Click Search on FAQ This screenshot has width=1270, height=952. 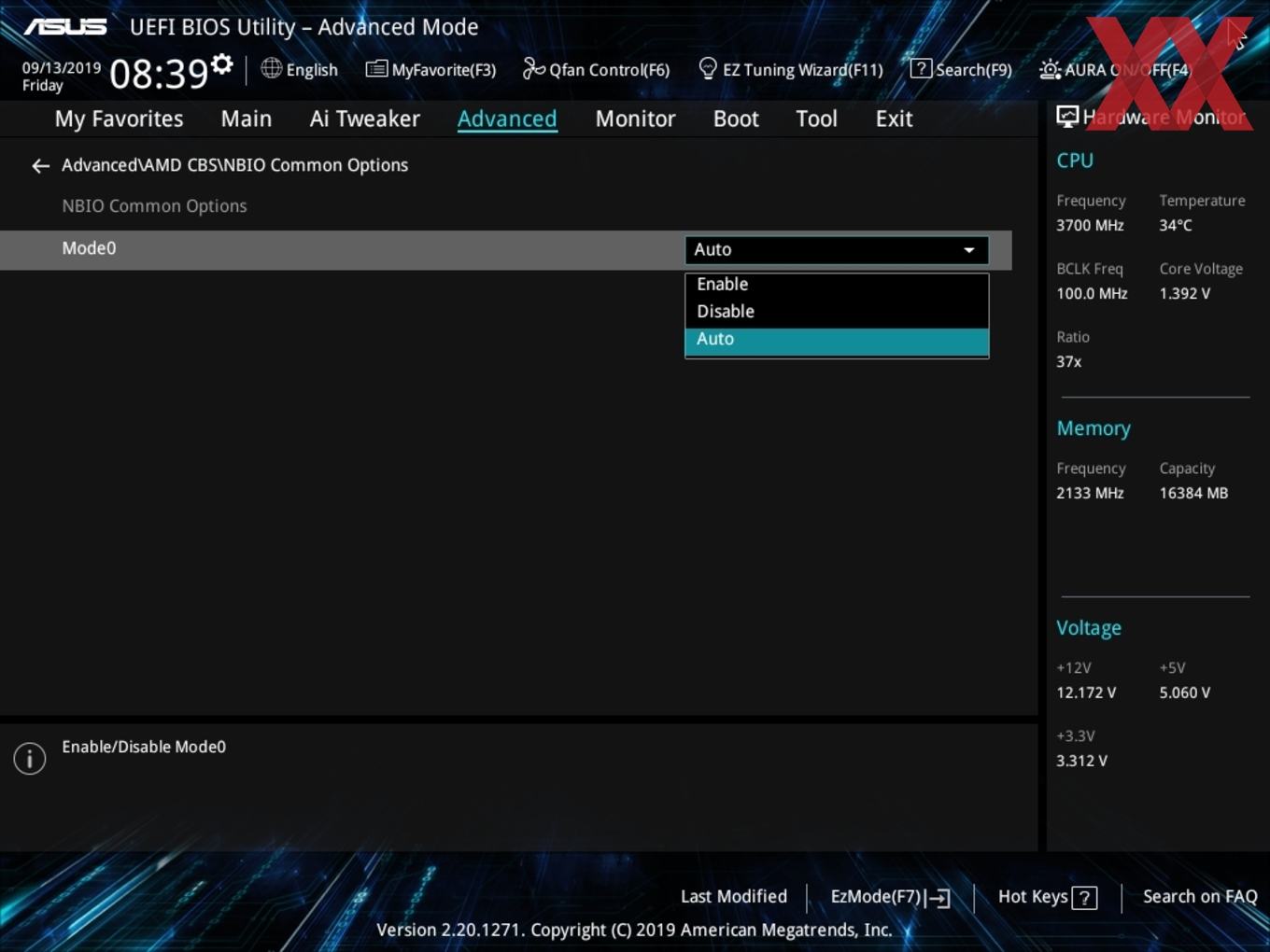click(x=1200, y=896)
